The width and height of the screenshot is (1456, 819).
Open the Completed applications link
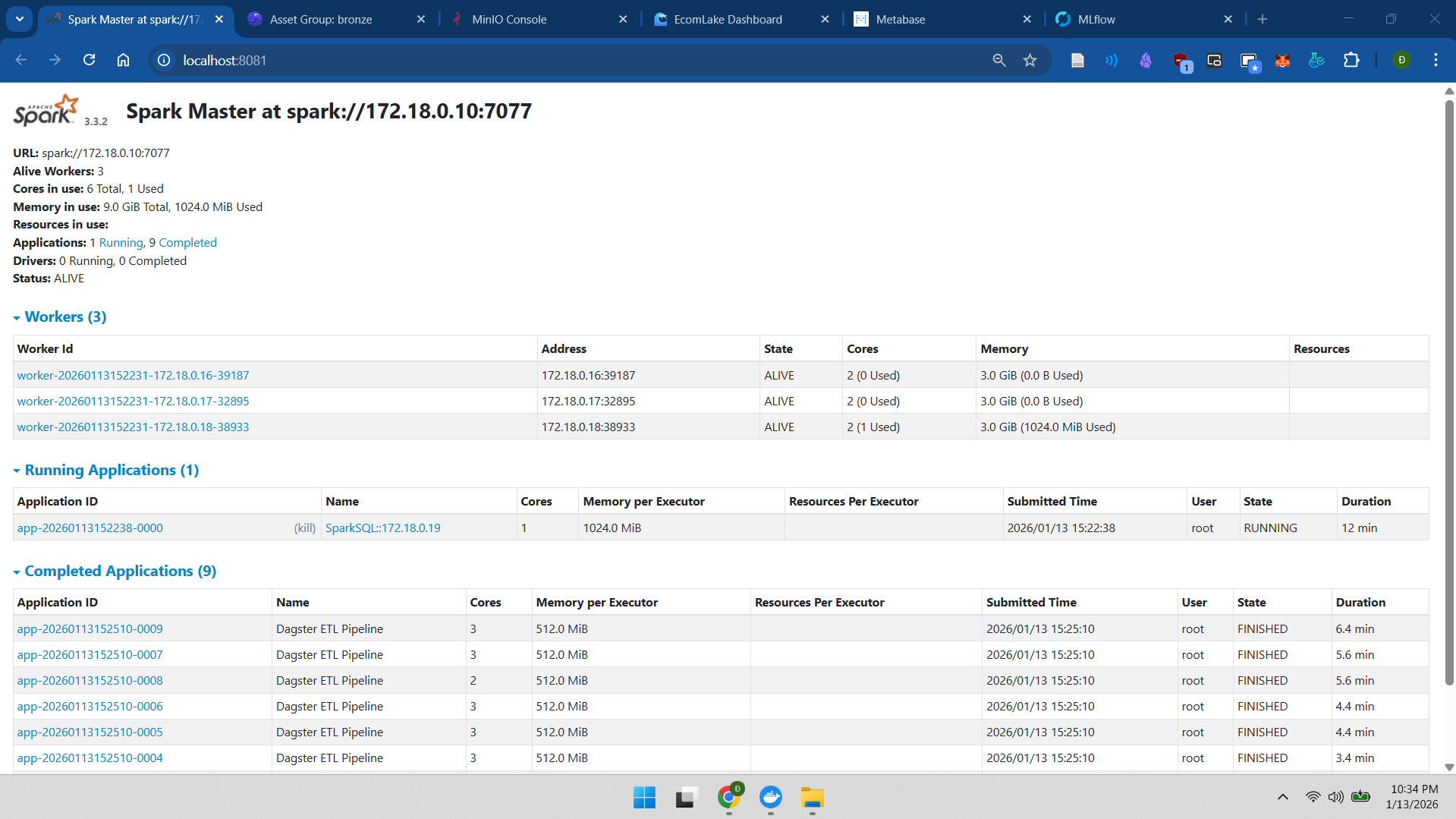click(187, 242)
